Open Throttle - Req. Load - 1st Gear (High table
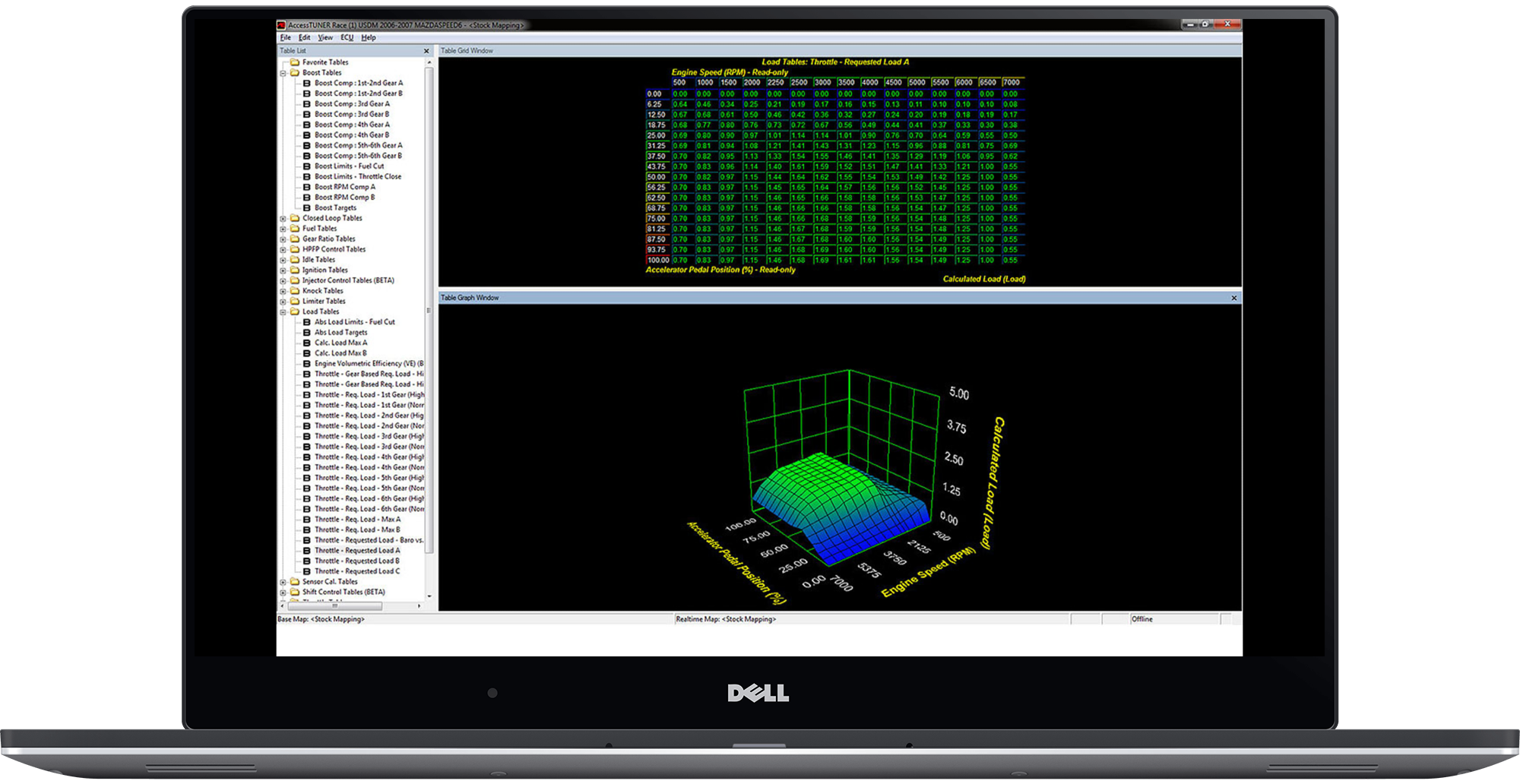1520x784 pixels. [369, 394]
